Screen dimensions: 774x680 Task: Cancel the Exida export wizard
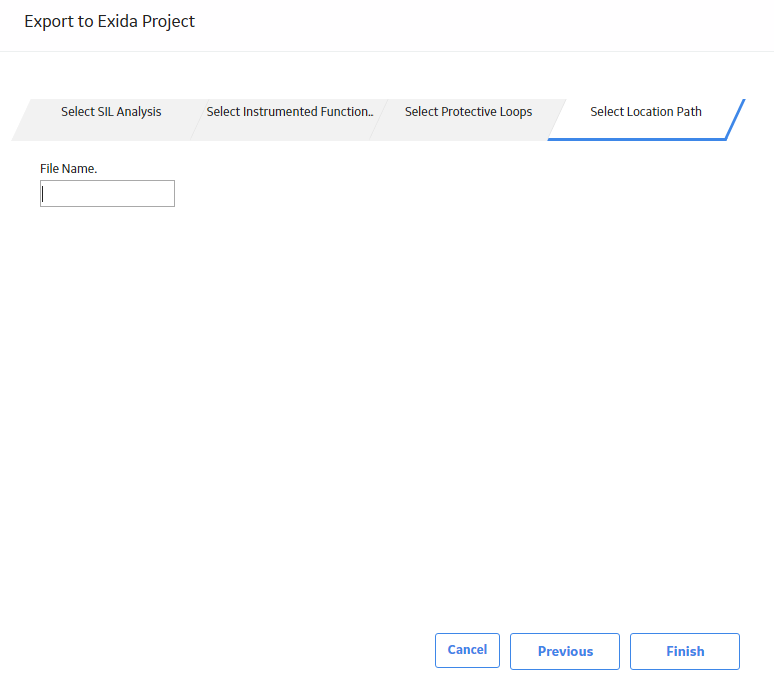(467, 650)
